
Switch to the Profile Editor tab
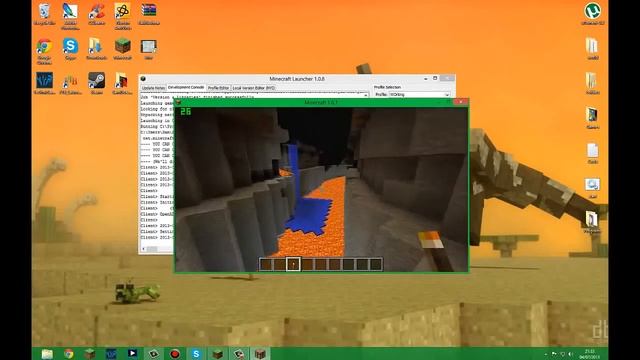point(218,88)
